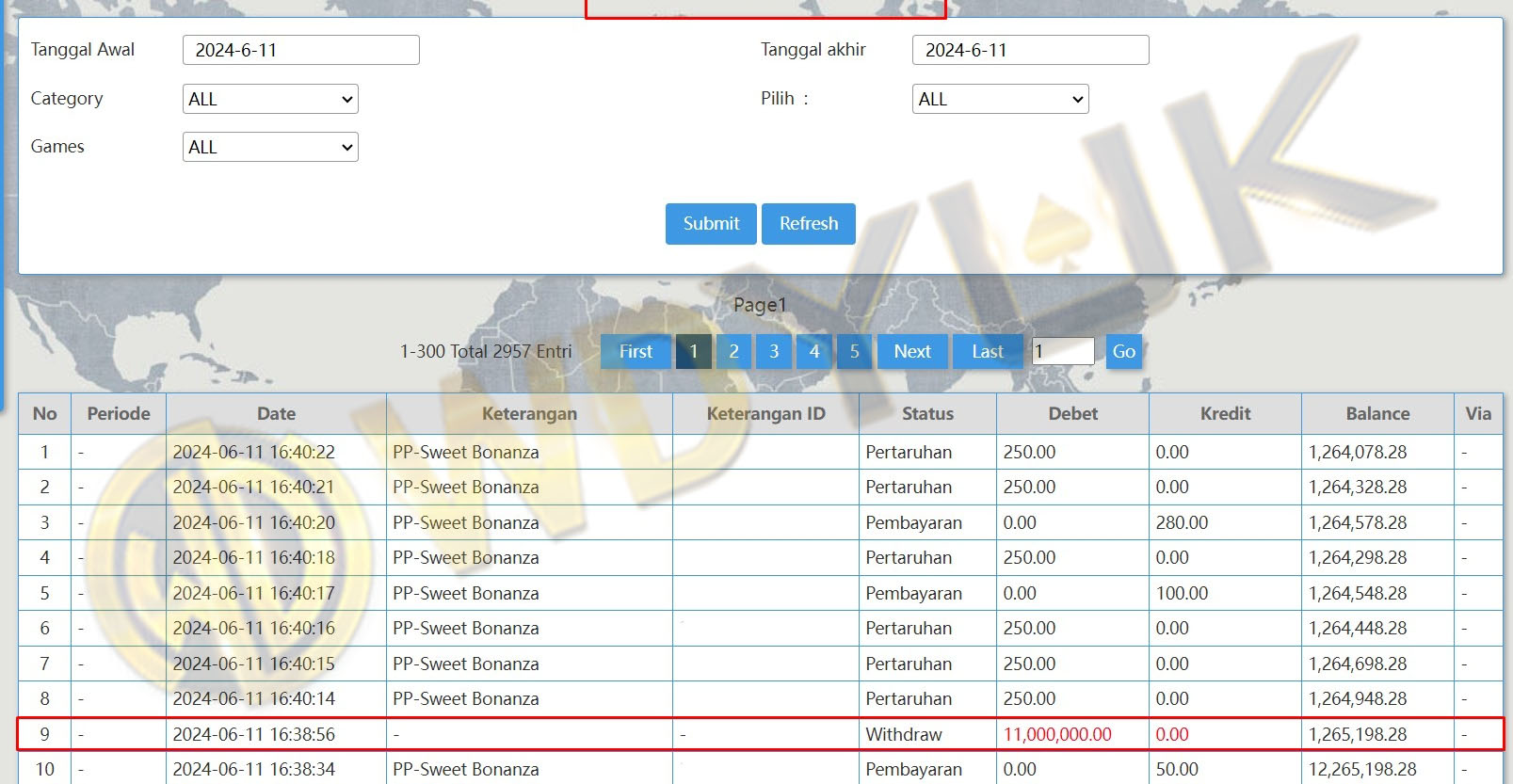1513x784 pixels.
Task: Click the Refresh button
Action: coord(809,224)
